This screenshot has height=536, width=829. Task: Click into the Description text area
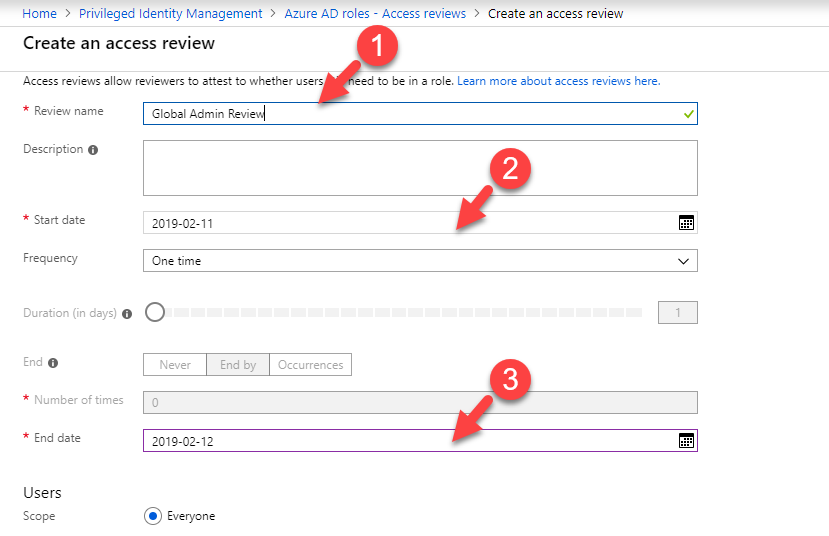point(420,168)
